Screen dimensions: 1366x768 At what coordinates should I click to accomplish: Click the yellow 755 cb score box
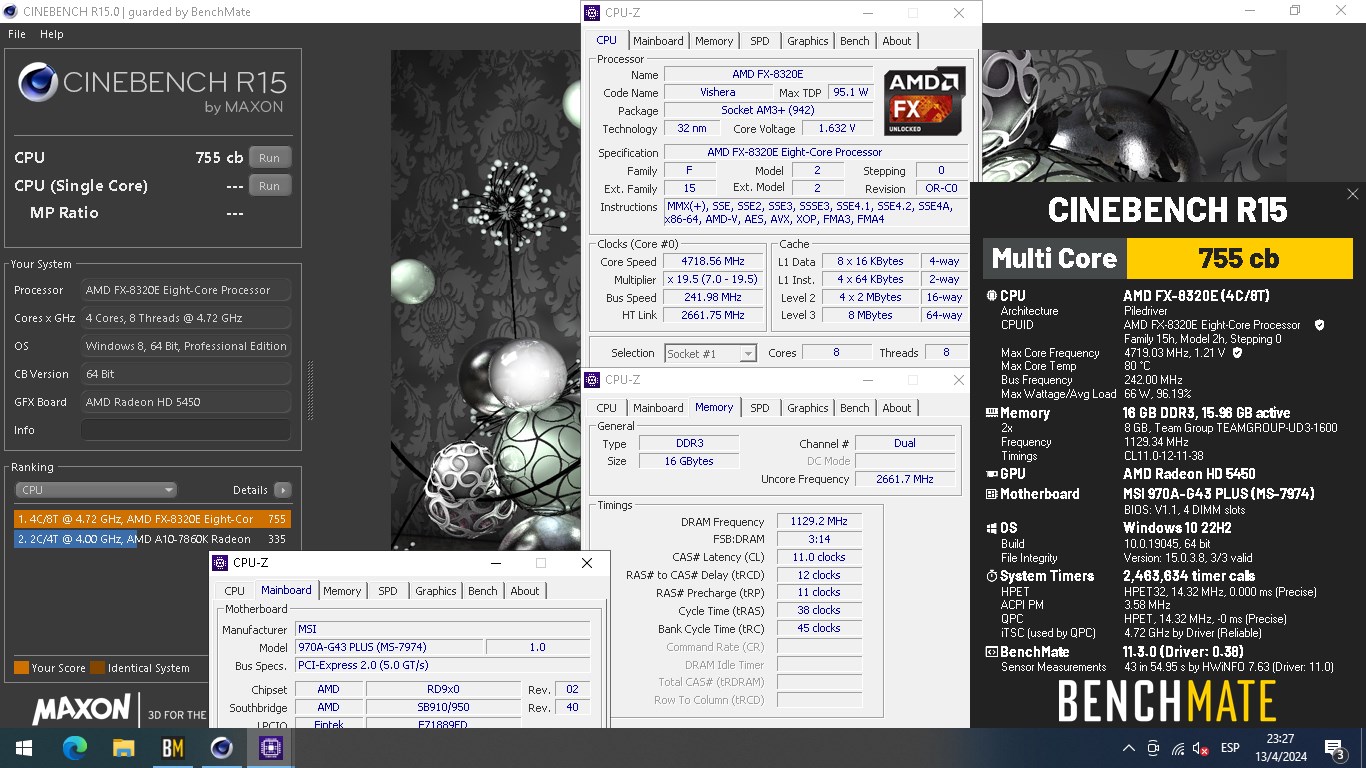pos(1239,258)
